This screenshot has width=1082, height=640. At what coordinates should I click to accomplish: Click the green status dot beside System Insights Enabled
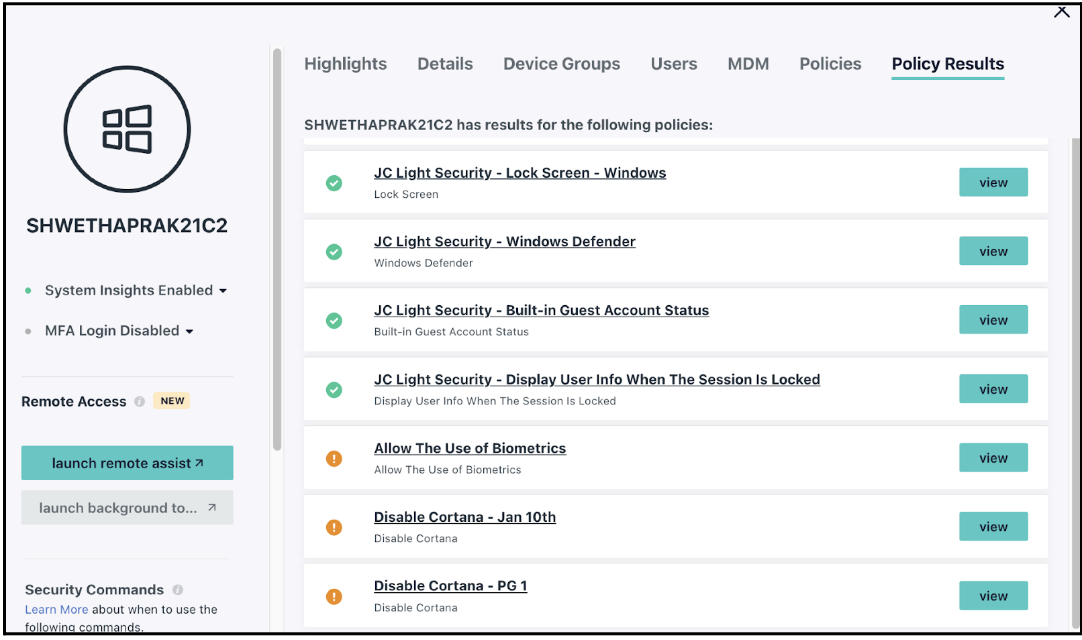click(30, 290)
